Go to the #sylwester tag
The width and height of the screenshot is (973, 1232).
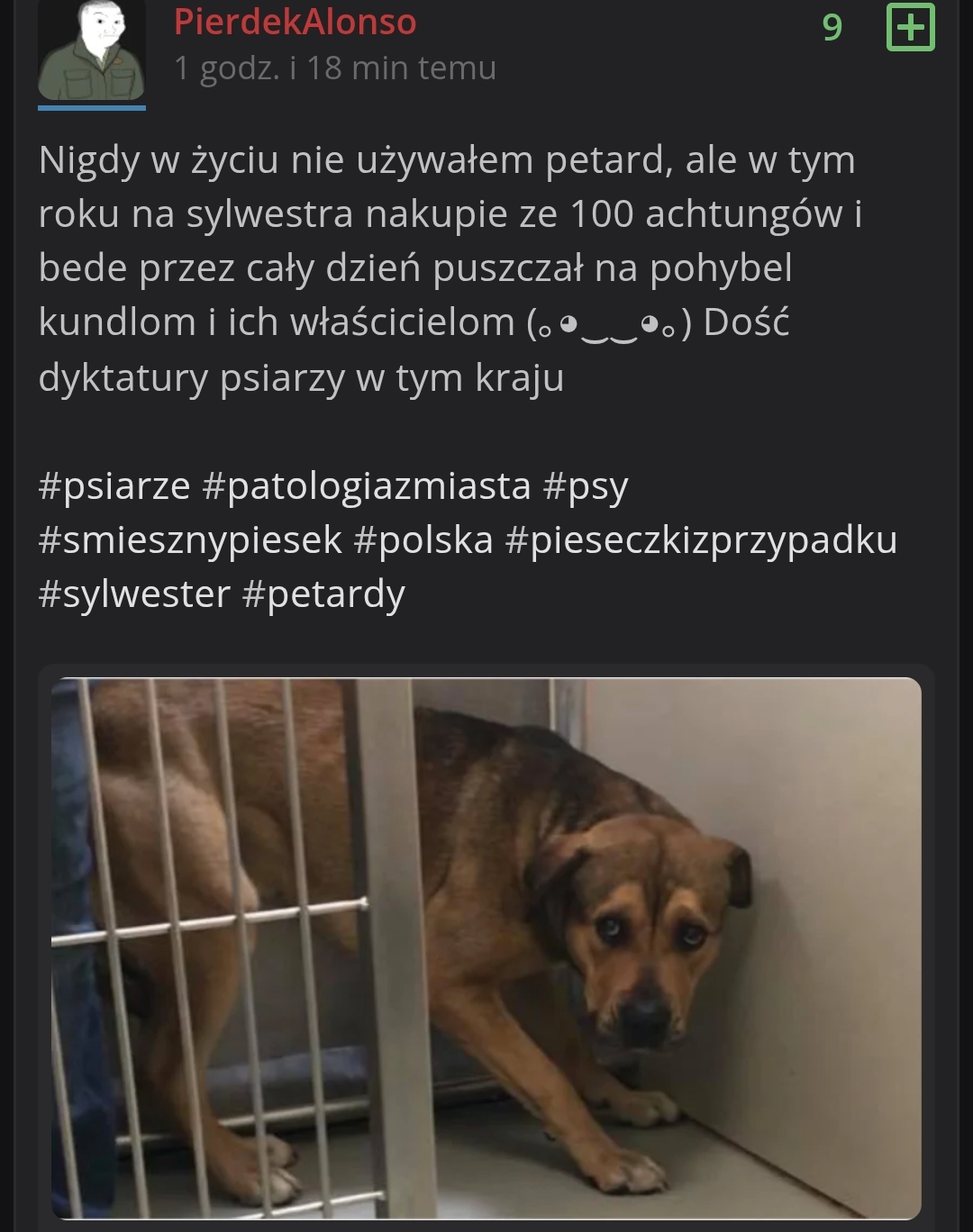[x=134, y=594]
